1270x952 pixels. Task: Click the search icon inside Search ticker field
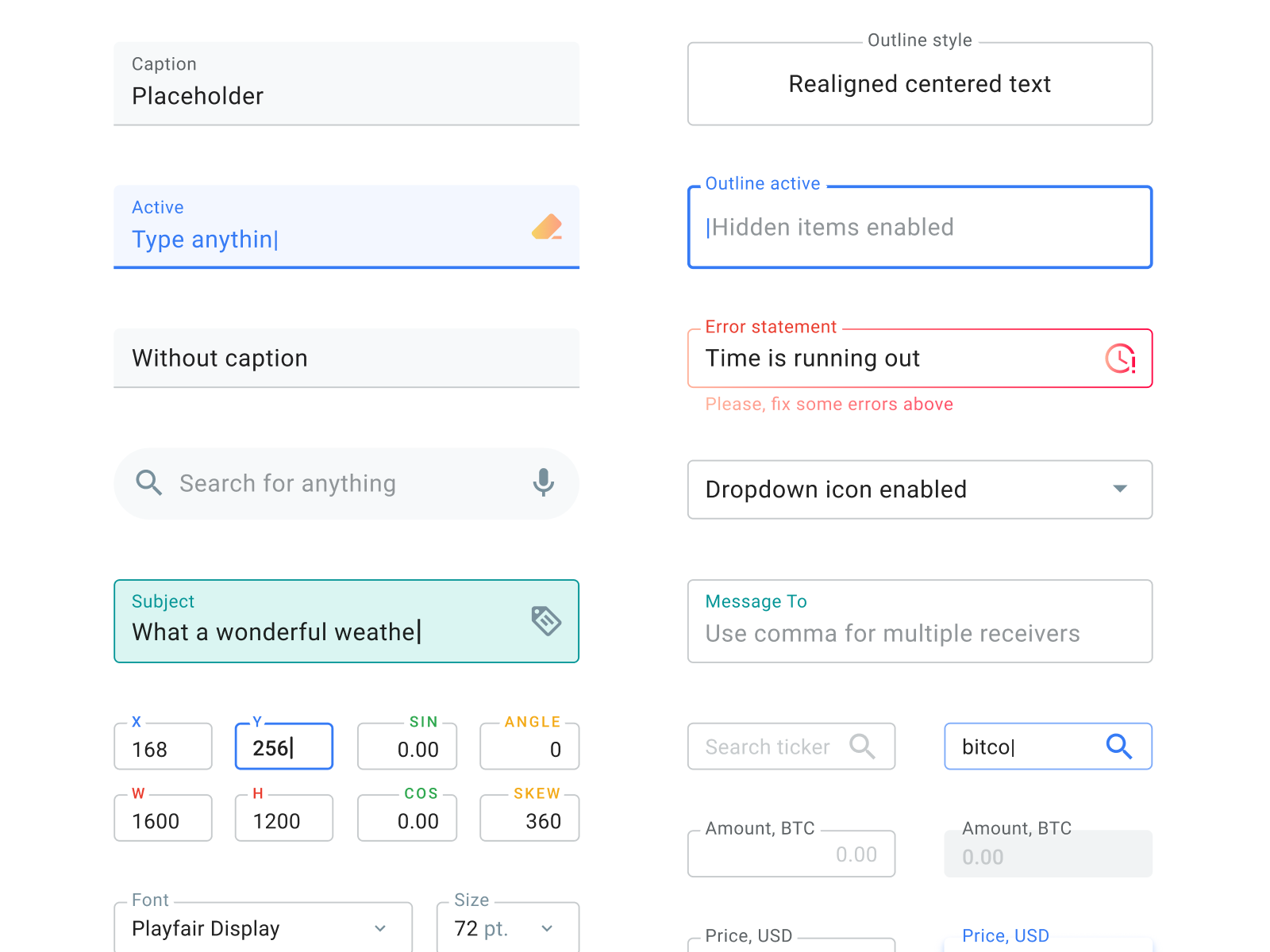(x=864, y=747)
